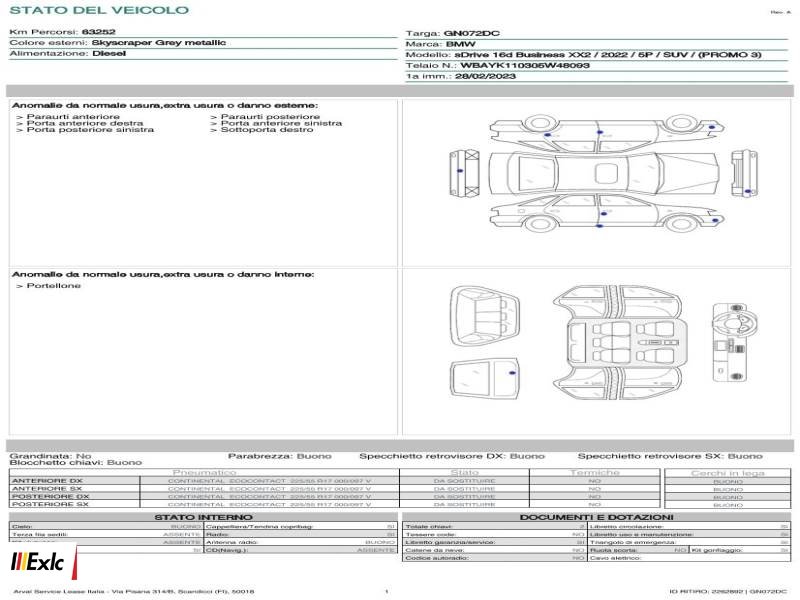Click Specchietto retrovisore DX: Buono
Viewport: 800px width, 600px height.
coord(452,456)
